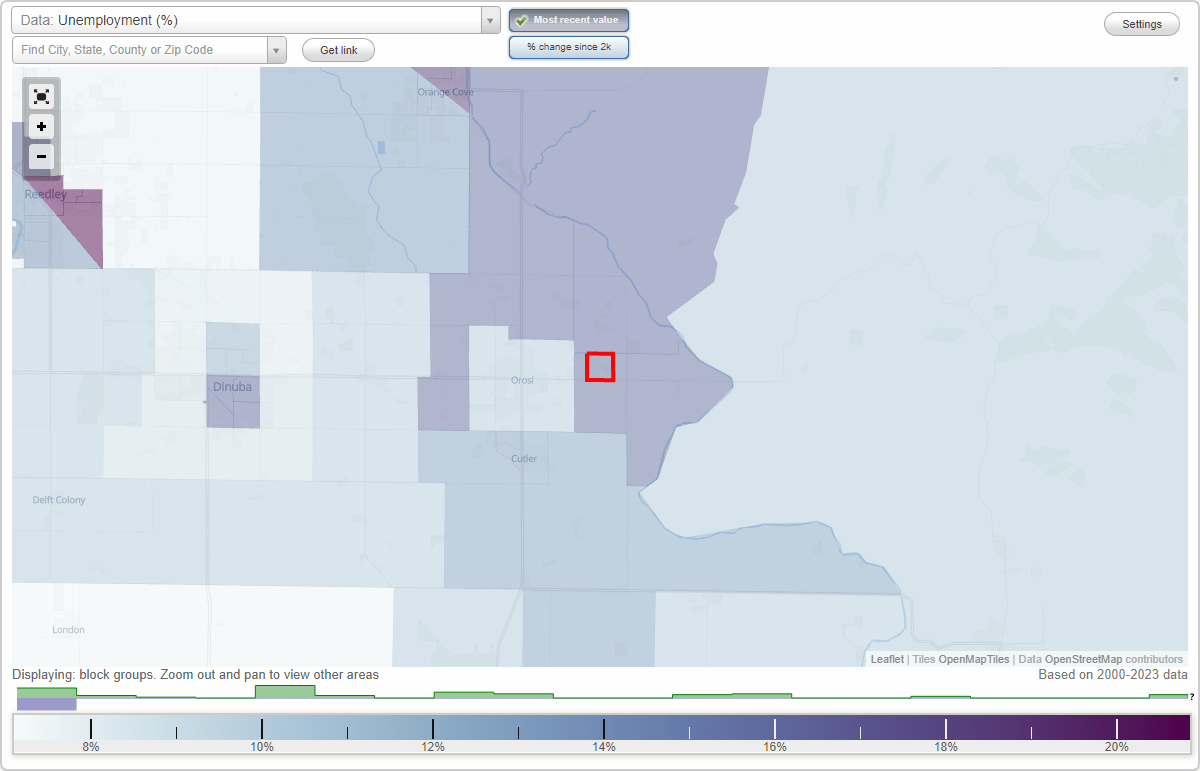Open the 'Data: Unemployment (%)' dropdown
This screenshot has height=771, width=1200.
coord(250,20)
